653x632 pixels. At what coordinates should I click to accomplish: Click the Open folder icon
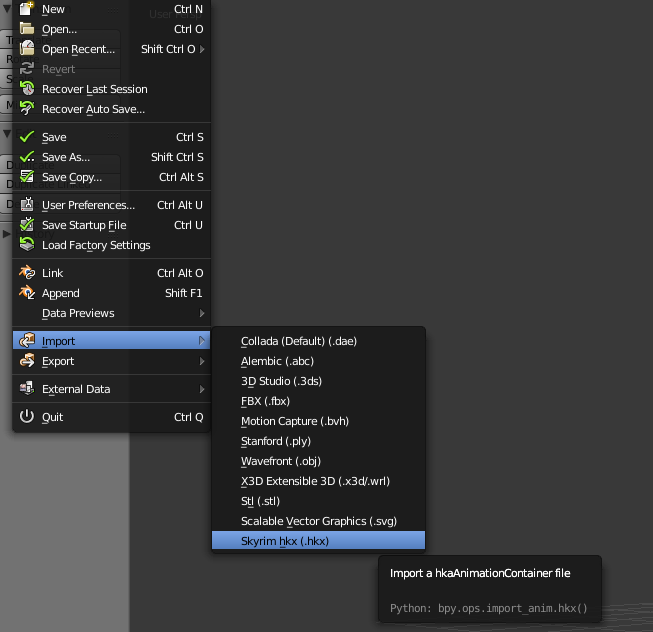click(27, 29)
